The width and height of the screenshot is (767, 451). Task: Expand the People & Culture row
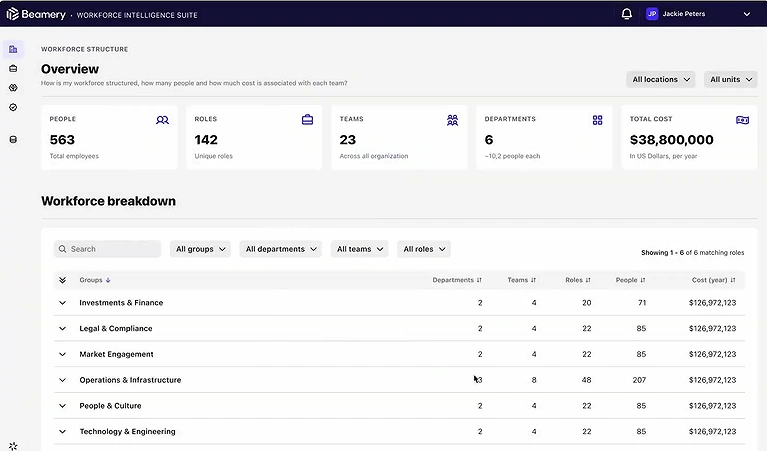(62, 406)
